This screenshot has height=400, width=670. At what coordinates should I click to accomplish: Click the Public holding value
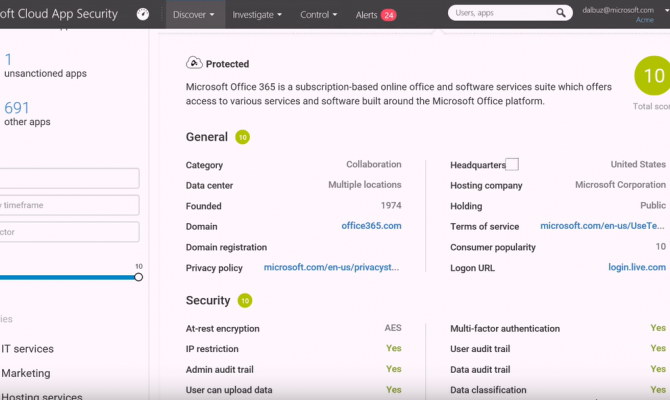point(653,205)
